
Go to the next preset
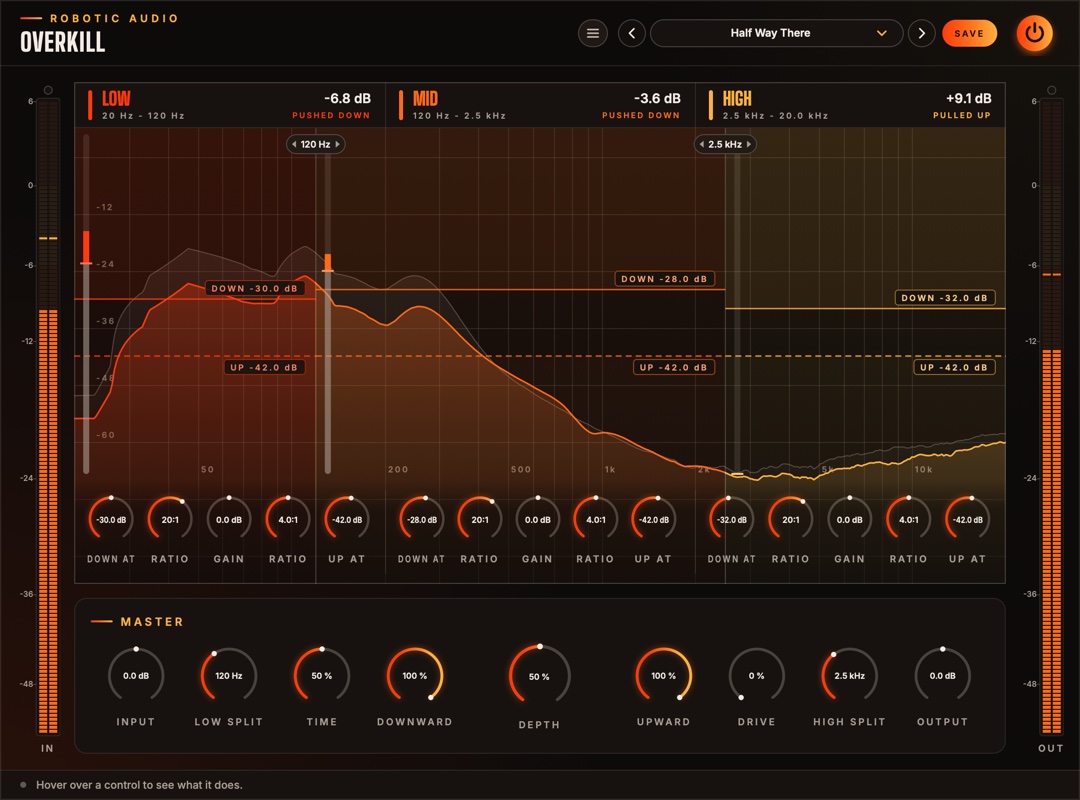[x=922, y=33]
